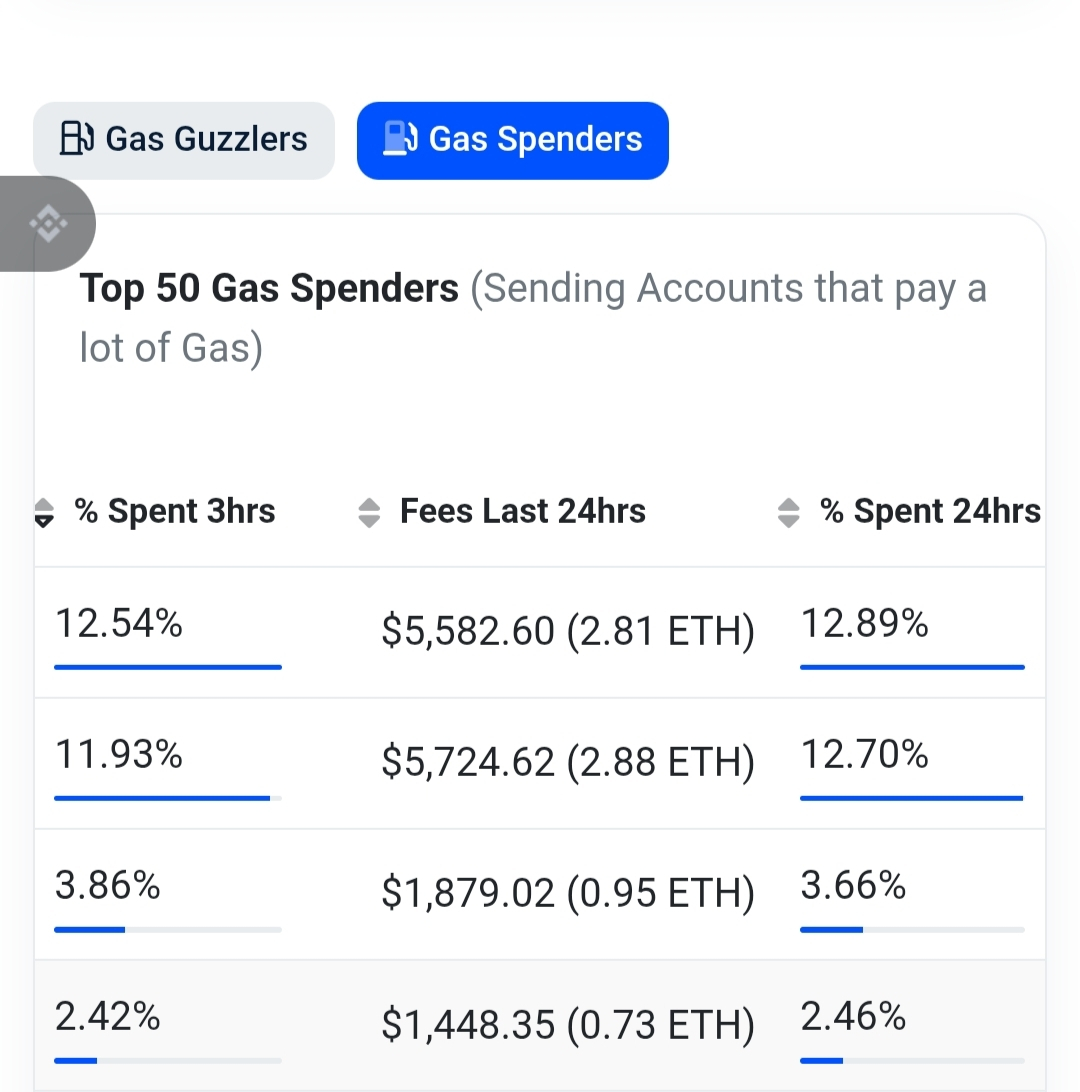The image size is (1080, 1092).
Task: Sort by % Spent 24hrs arrow icon
Action: pyautogui.click(x=788, y=513)
